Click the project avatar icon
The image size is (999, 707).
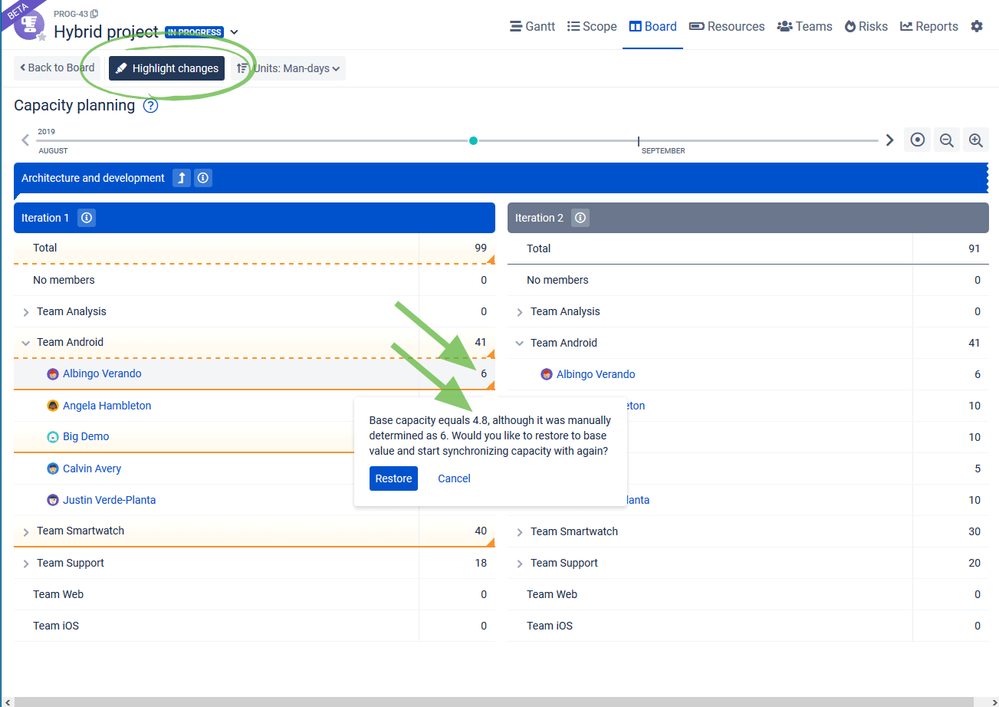tap(29, 25)
